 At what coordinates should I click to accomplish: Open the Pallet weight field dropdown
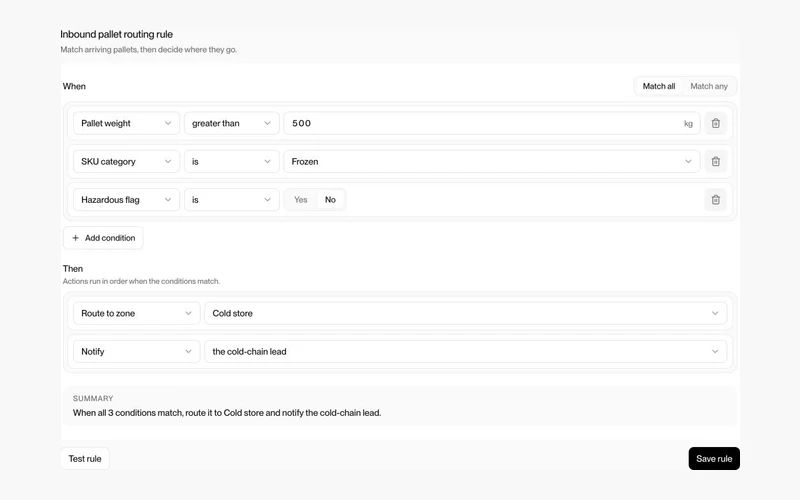(x=127, y=123)
